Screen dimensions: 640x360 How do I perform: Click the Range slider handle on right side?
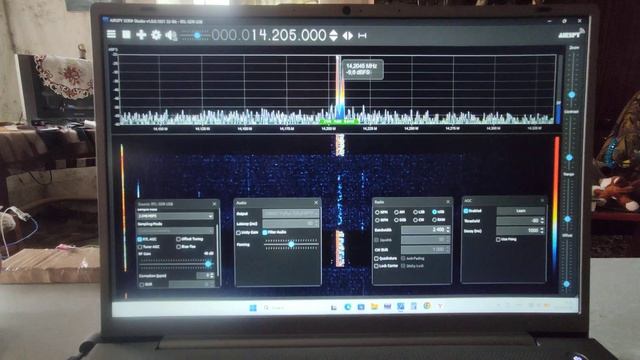coord(568,219)
